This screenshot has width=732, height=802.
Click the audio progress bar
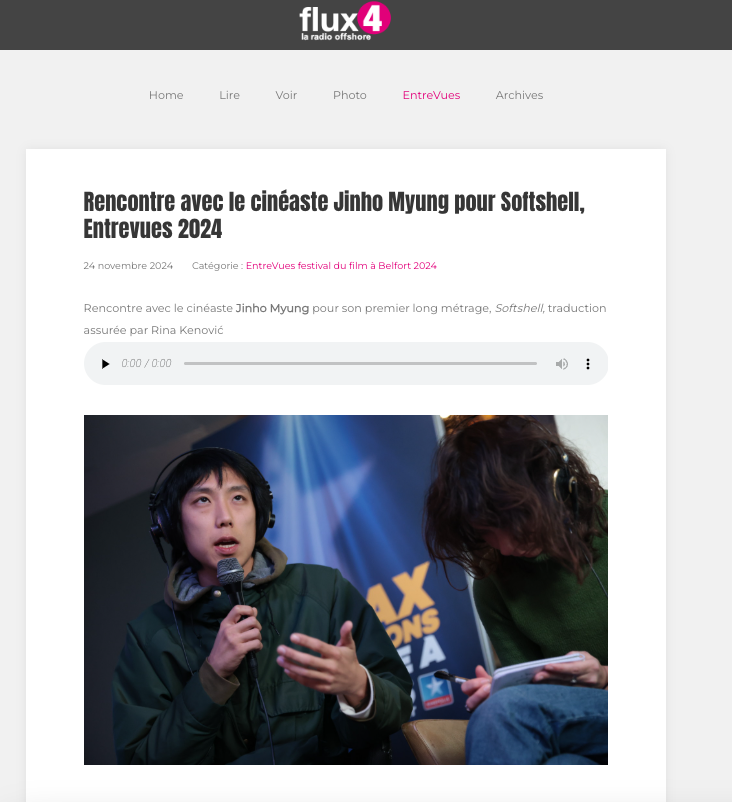[x=360, y=364]
